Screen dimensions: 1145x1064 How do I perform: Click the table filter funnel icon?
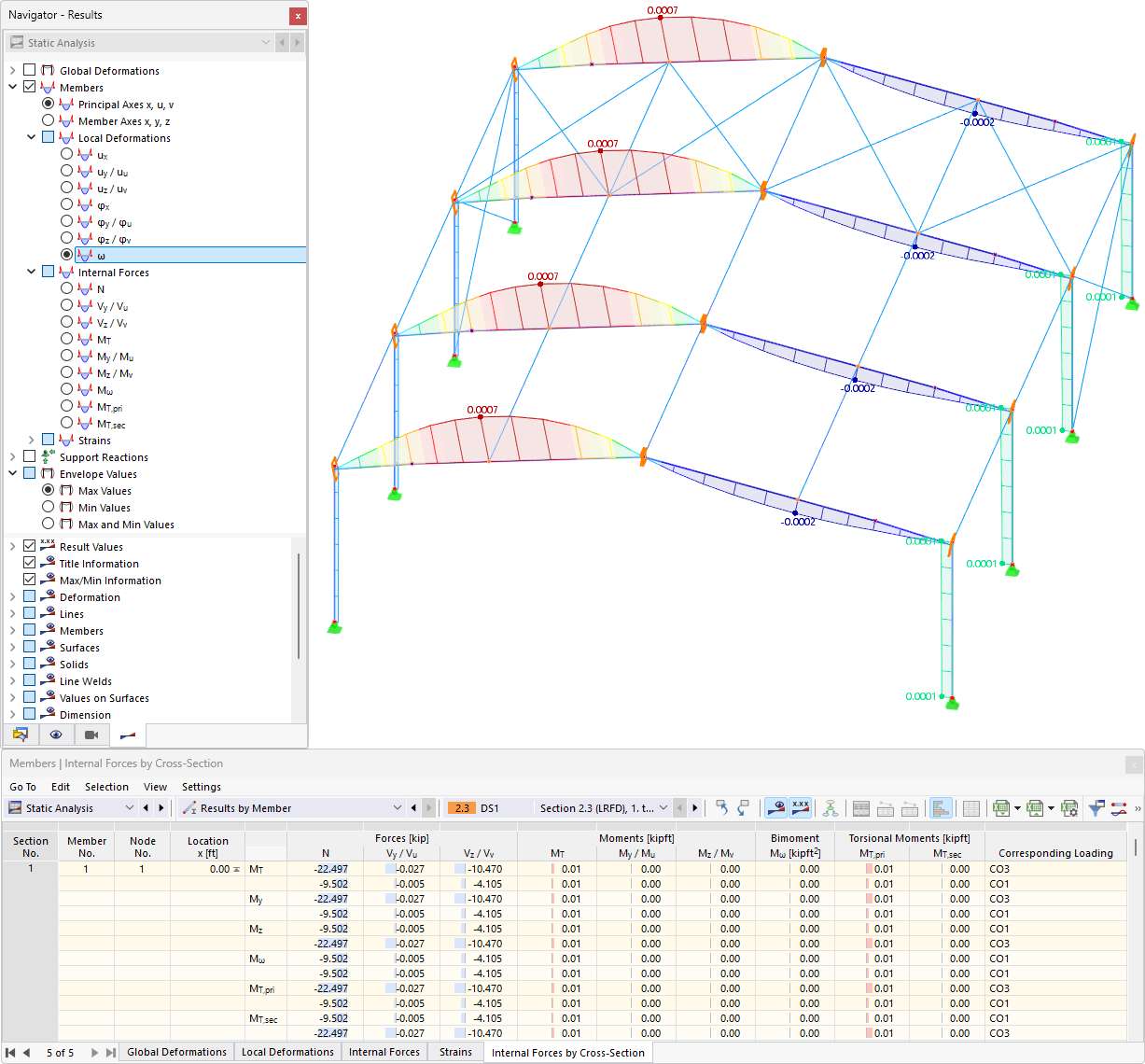coord(1096,808)
